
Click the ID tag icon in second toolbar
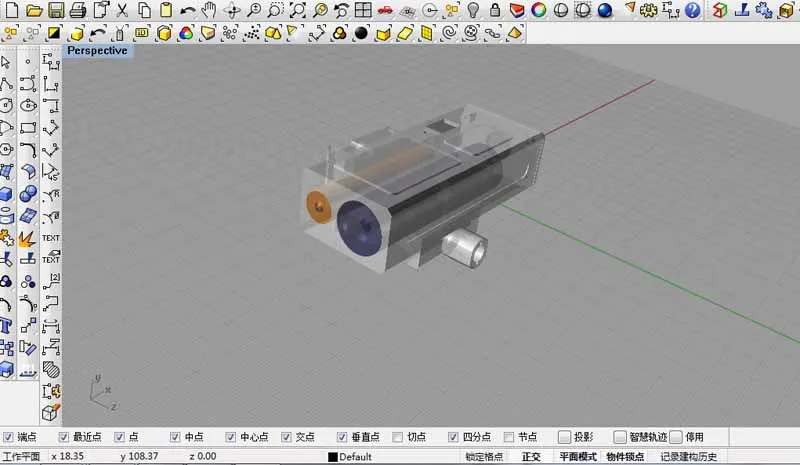(141, 34)
